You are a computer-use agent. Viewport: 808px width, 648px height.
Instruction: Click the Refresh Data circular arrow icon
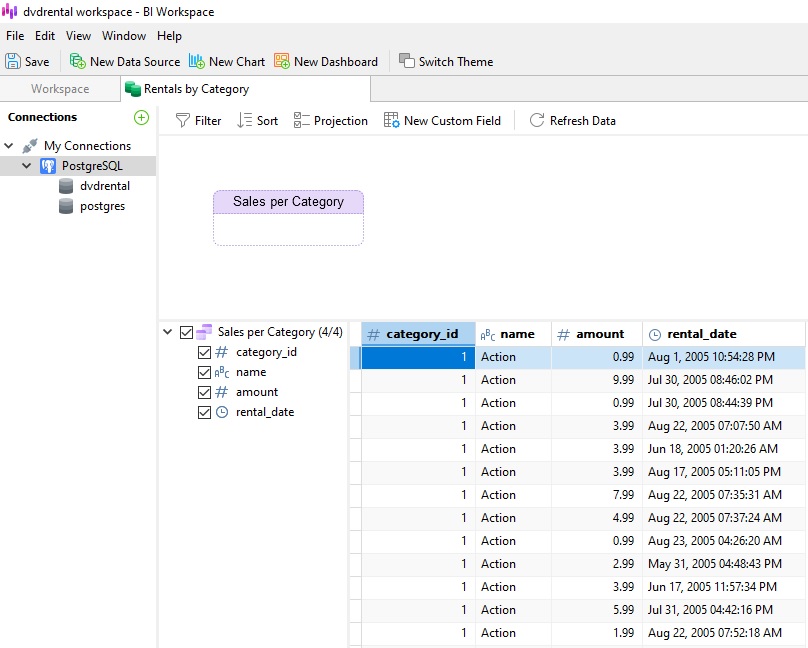[x=537, y=121]
